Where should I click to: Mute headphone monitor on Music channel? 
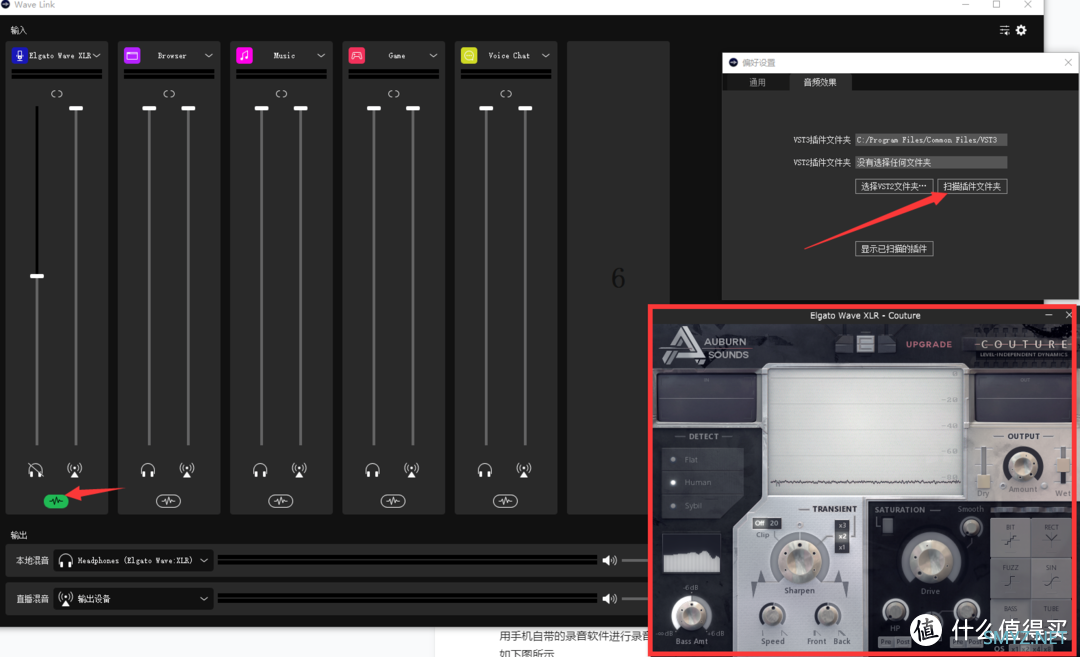coord(260,470)
